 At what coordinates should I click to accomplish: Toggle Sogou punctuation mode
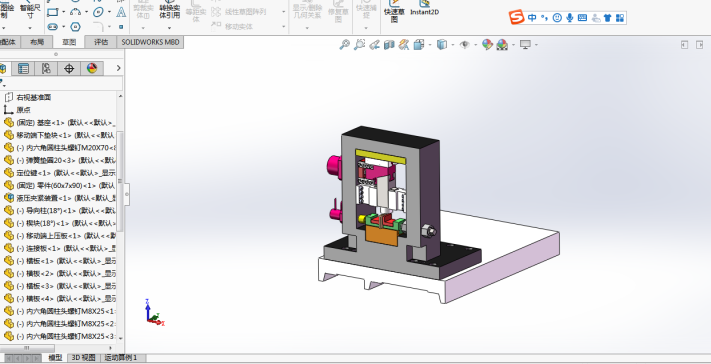pos(545,18)
